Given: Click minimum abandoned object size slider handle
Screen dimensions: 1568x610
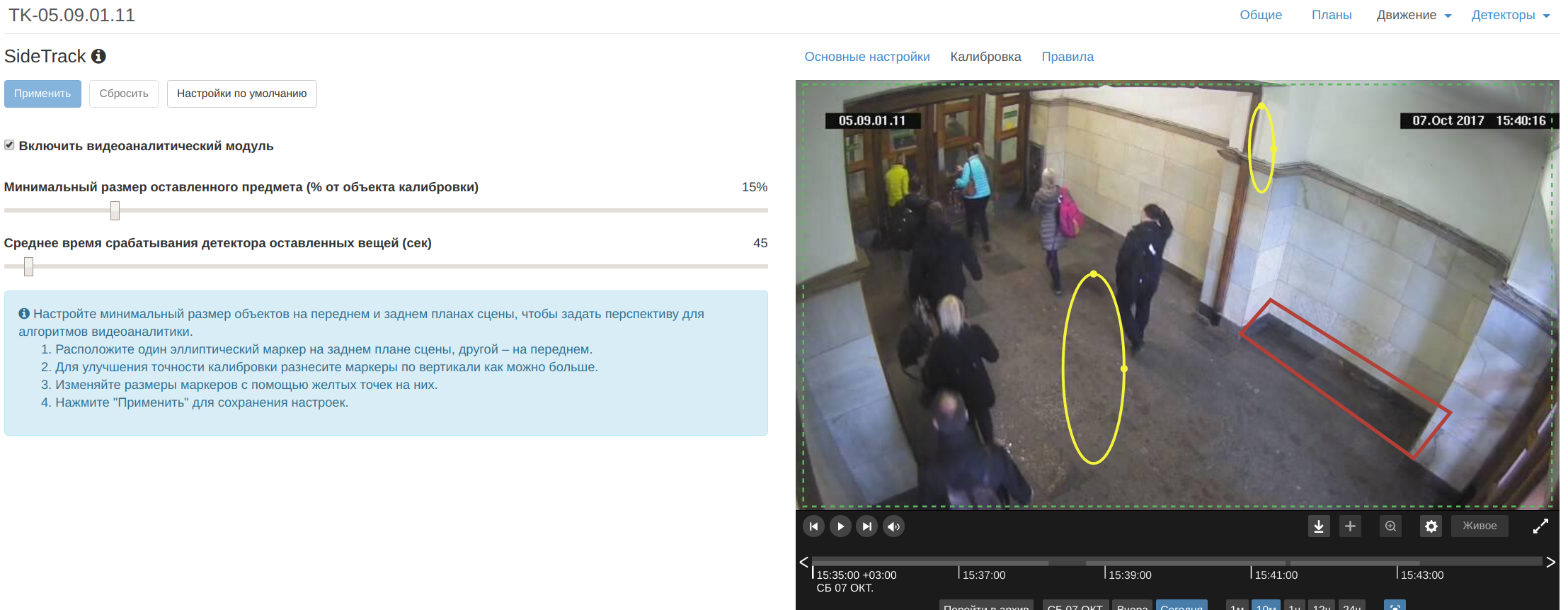Looking at the screenshot, I should pos(115,210).
